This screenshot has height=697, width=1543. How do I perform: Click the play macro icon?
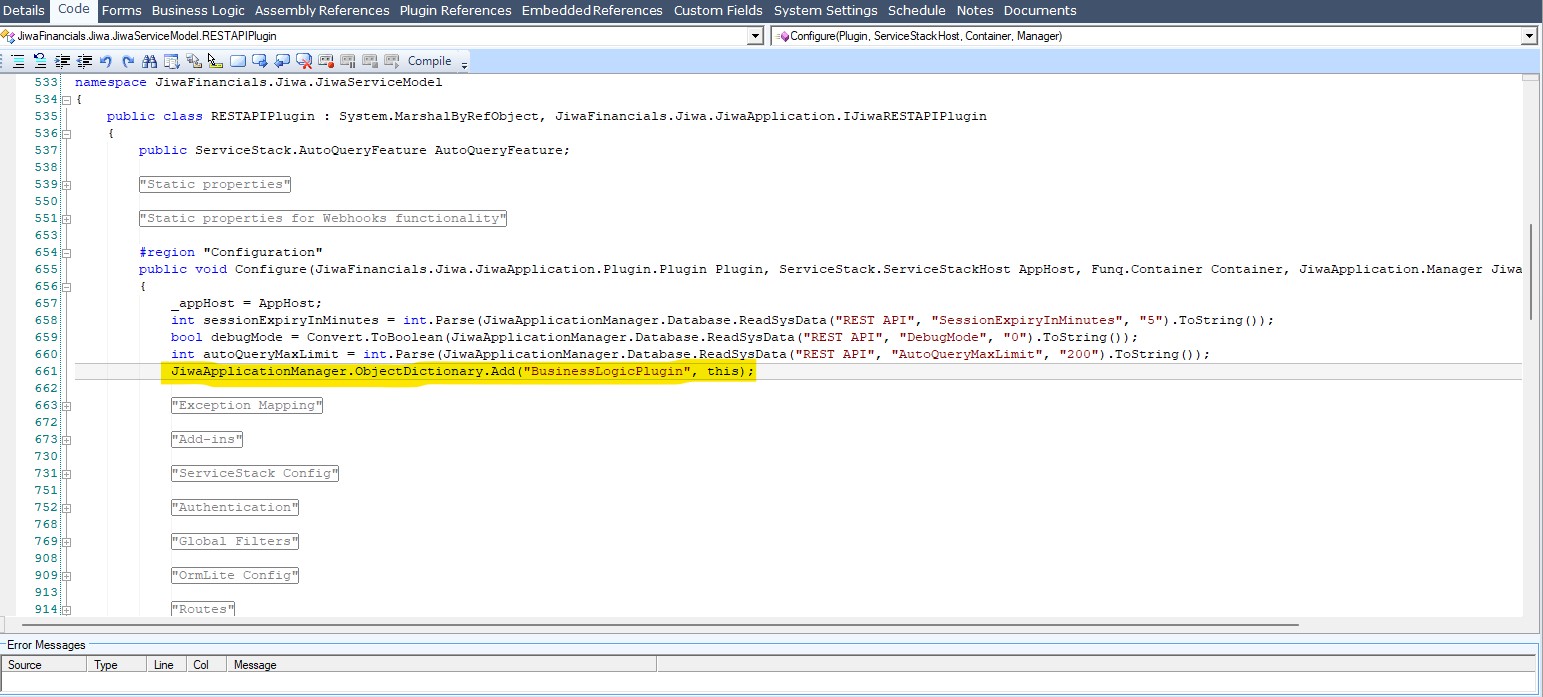[391, 61]
